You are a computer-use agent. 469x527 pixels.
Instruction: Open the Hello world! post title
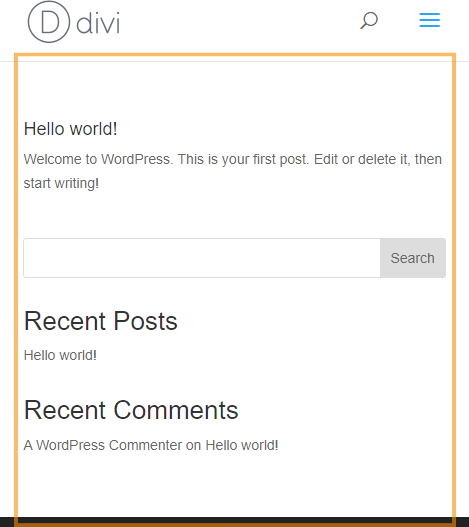click(71, 129)
